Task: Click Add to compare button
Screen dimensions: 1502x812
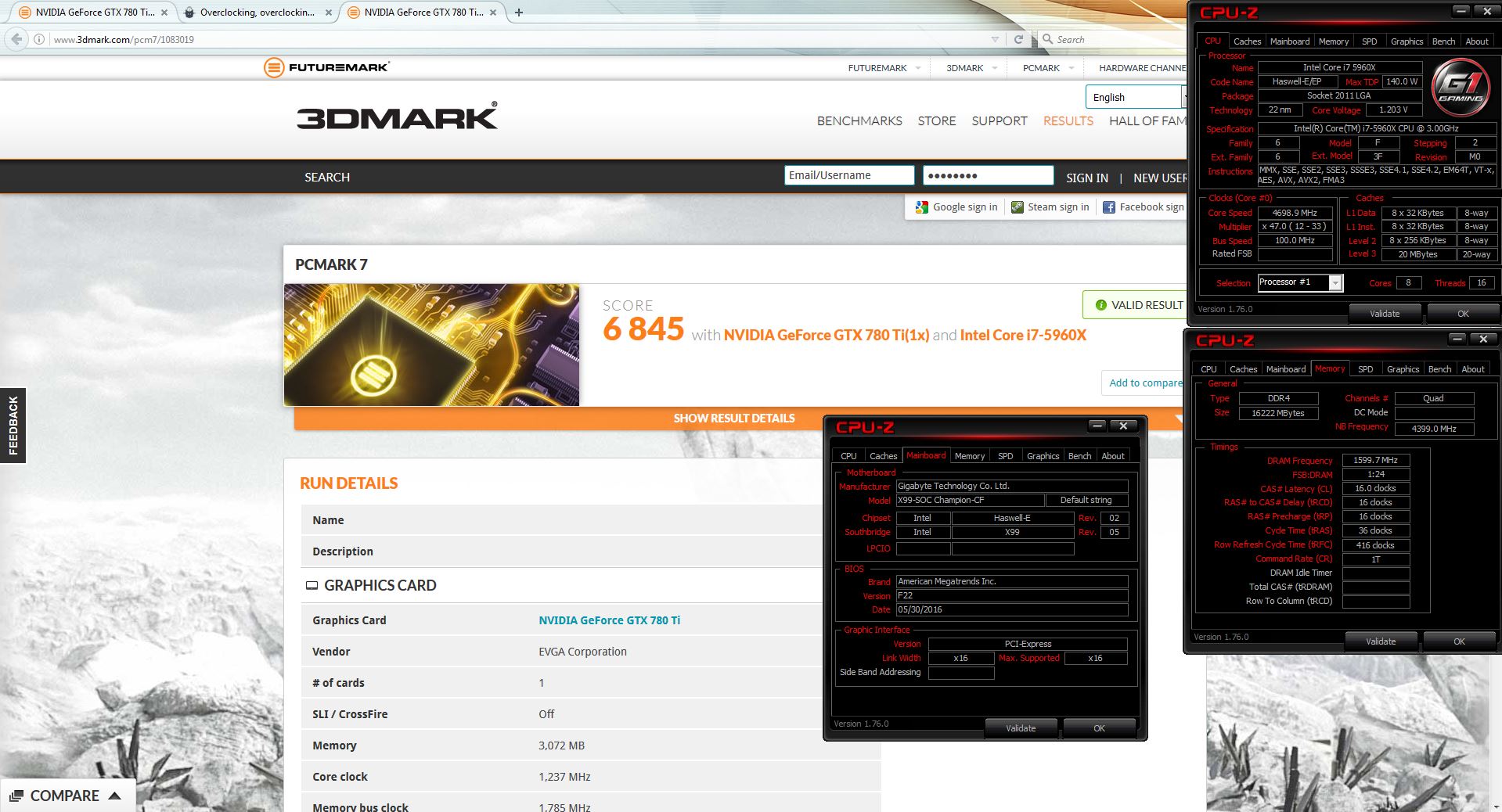Action: coord(1144,383)
